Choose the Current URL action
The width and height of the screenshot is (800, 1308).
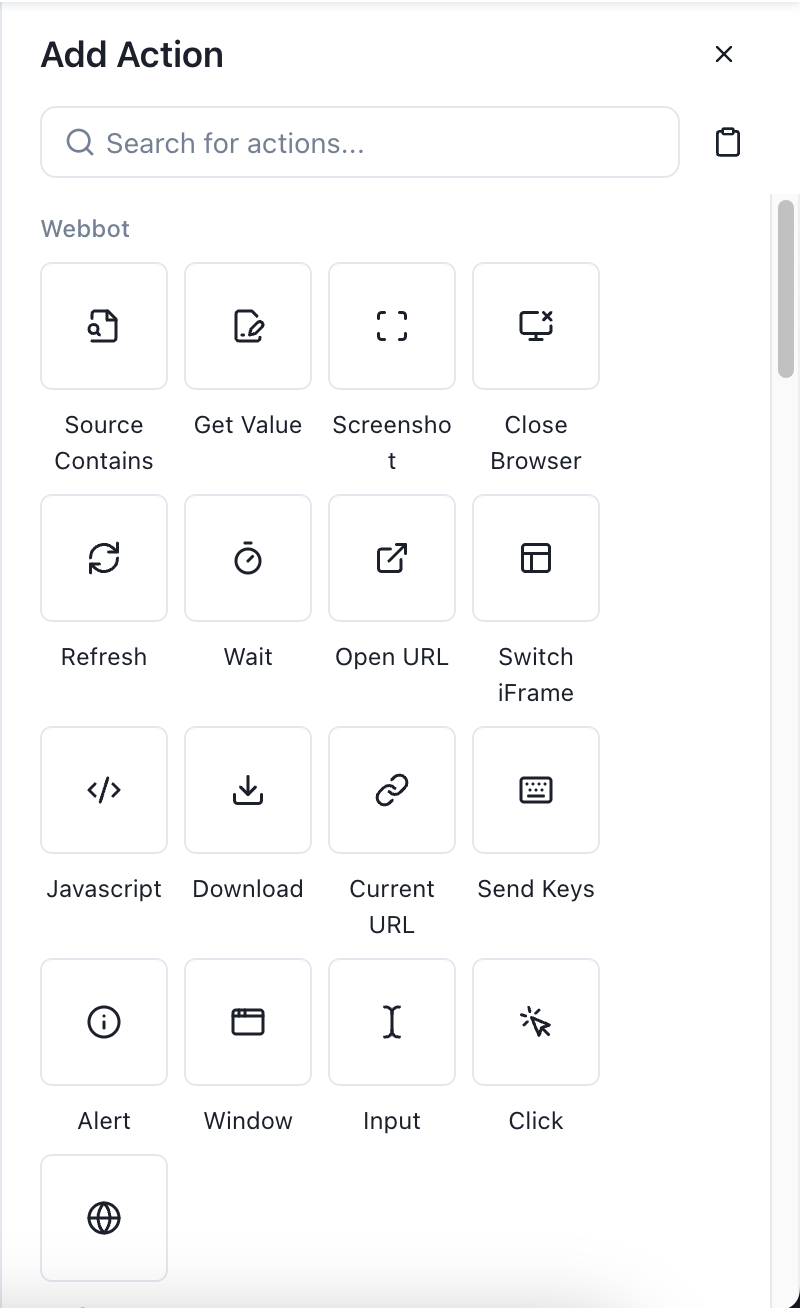(x=392, y=790)
